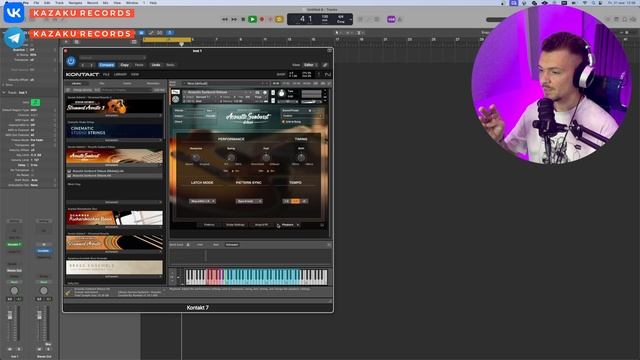Click the instrument info icon
The image size is (640, 360).
pyautogui.click(x=265, y=93)
